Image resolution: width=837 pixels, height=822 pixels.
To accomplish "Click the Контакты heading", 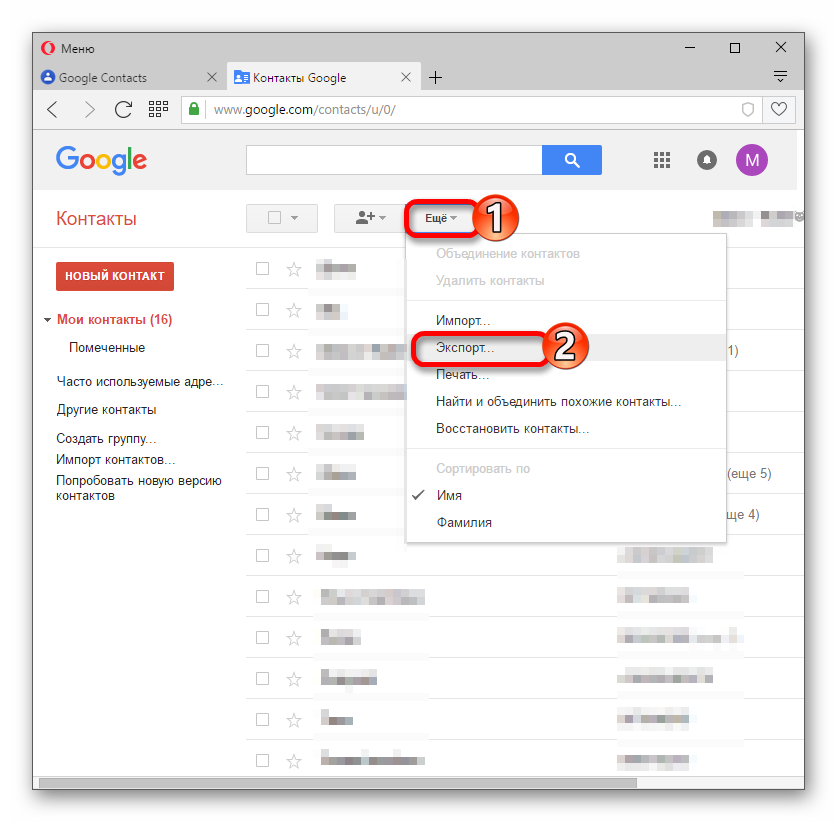I will coord(96,218).
